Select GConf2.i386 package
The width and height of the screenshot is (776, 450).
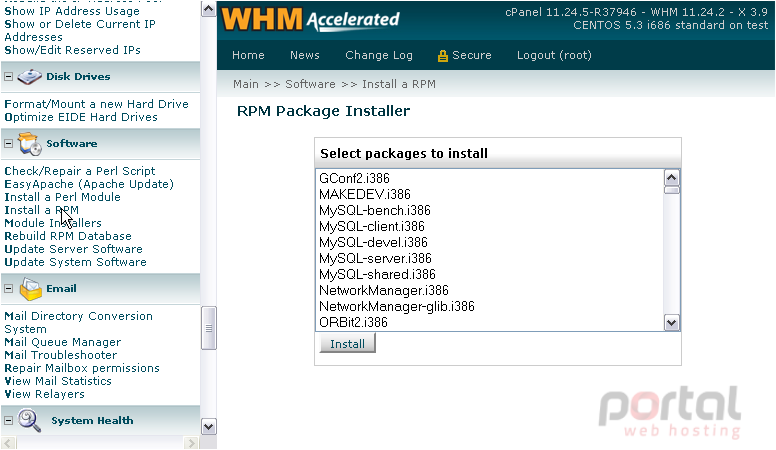354,178
